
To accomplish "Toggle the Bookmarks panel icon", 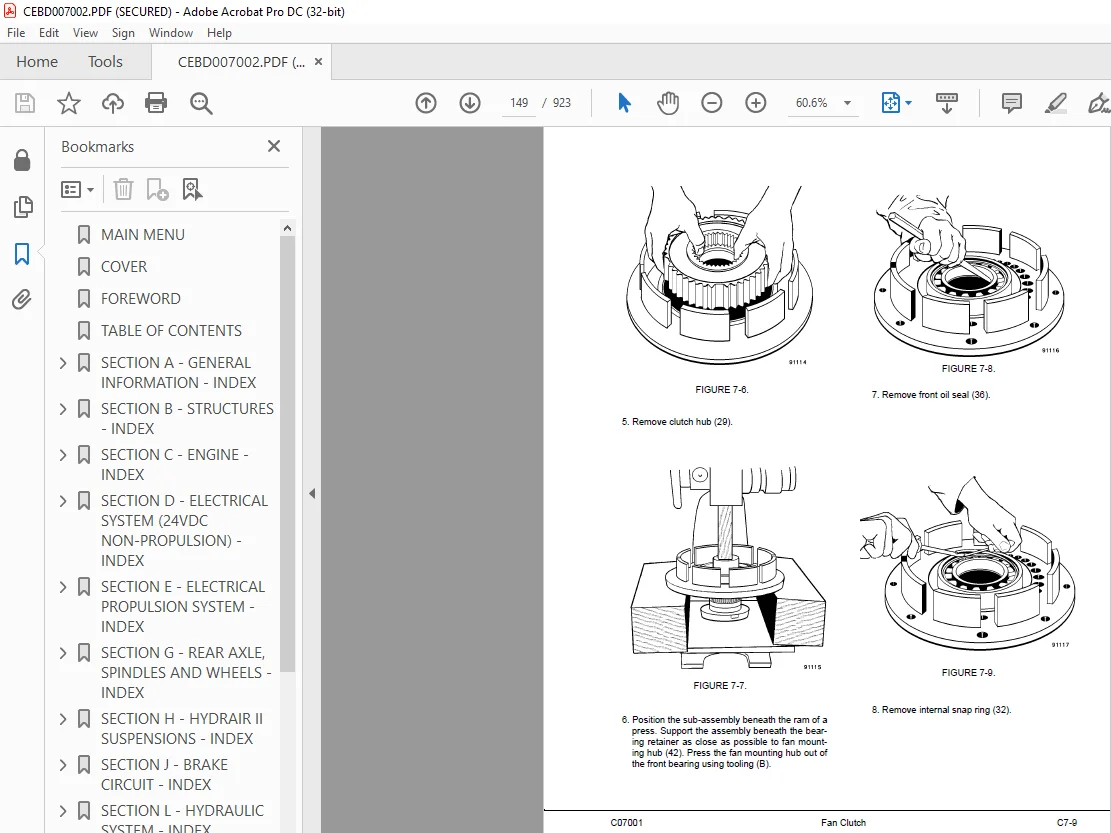I will point(22,254).
